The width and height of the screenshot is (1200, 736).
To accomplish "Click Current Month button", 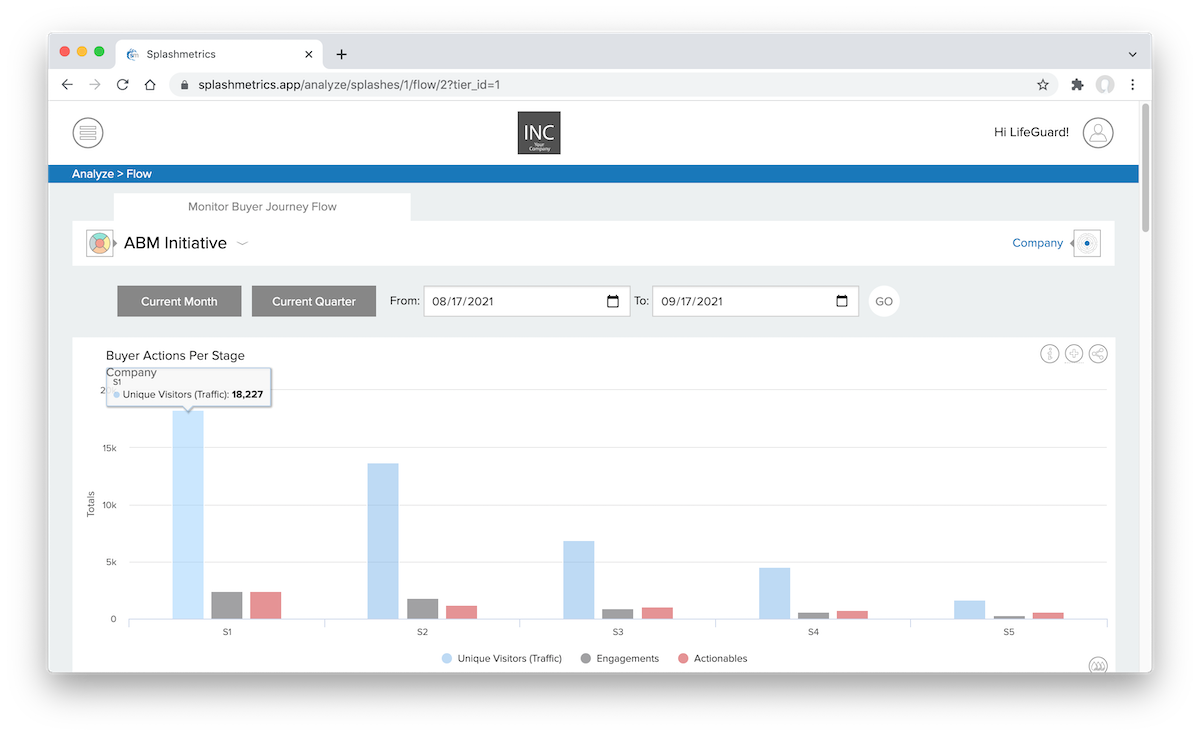I will [x=179, y=301].
